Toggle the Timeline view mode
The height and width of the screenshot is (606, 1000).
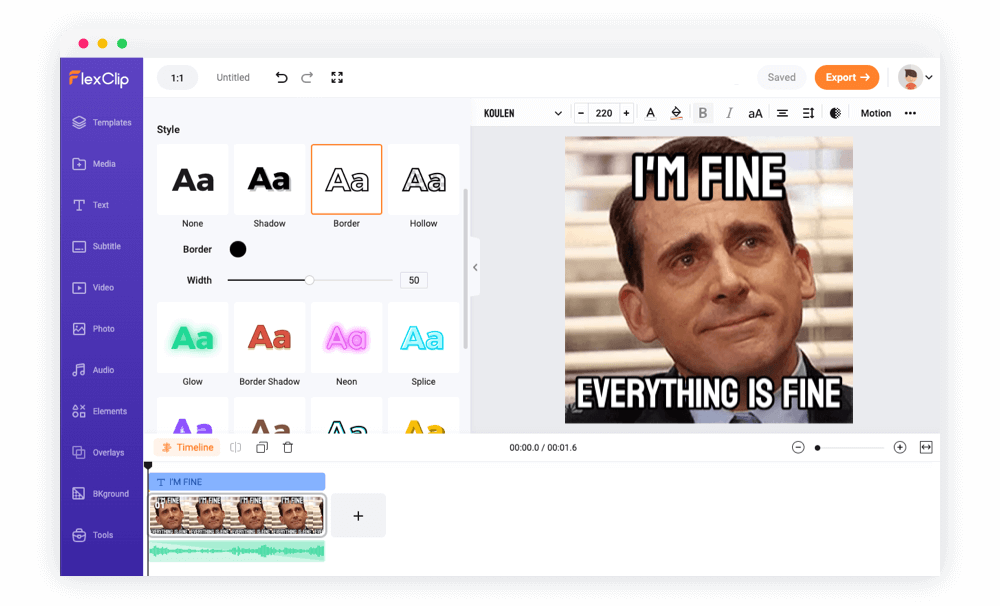[187, 447]
